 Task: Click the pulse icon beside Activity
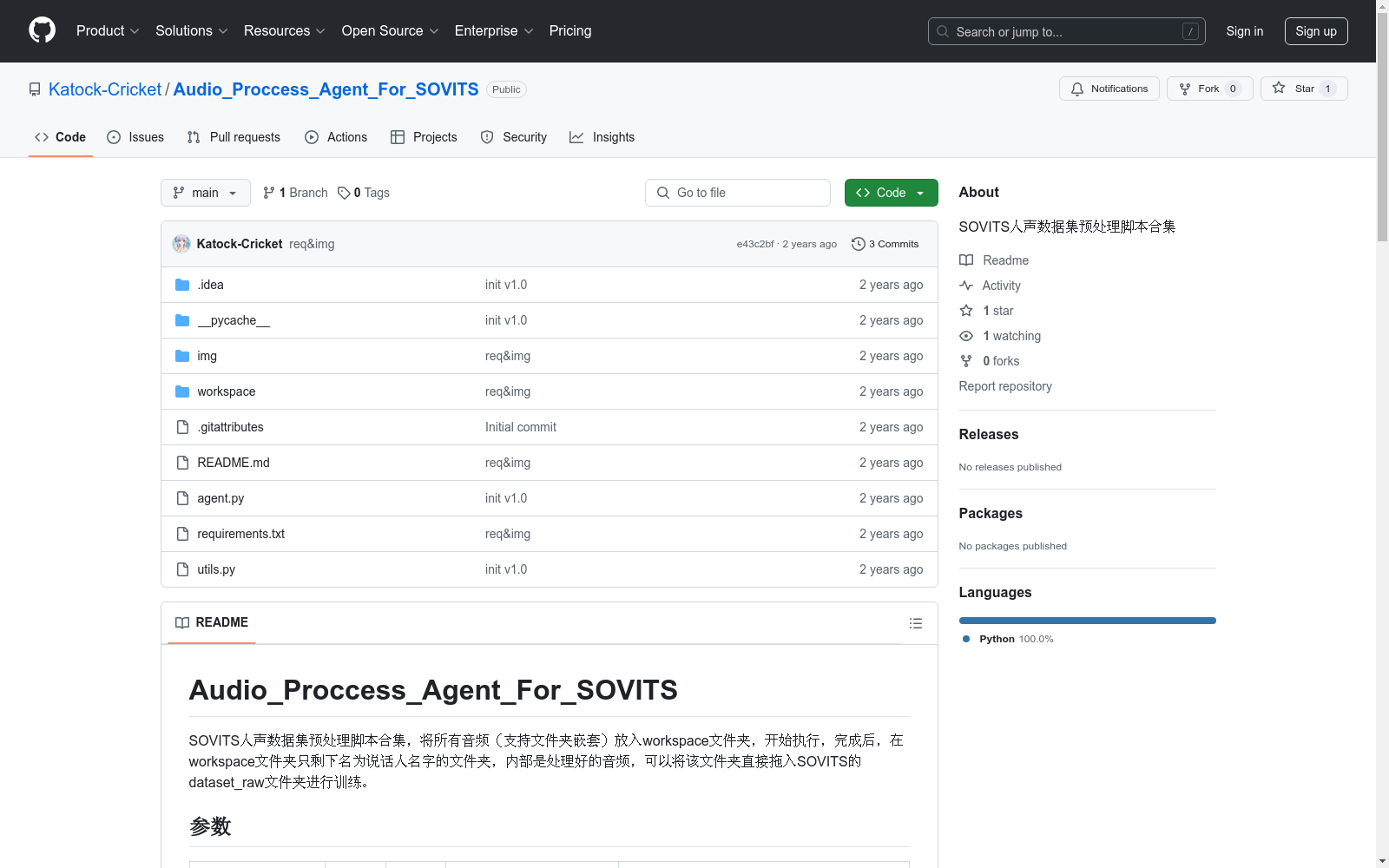click(966, 286)
